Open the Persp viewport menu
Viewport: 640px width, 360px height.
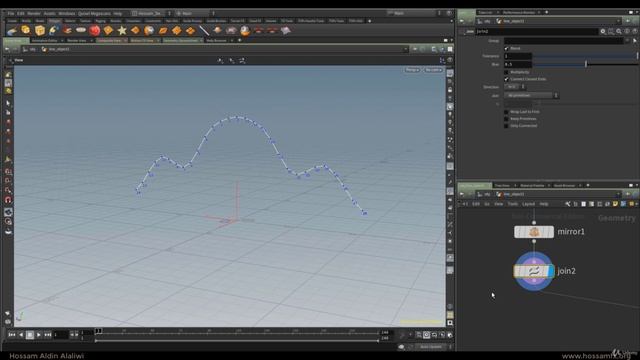(x=412, y=70)
